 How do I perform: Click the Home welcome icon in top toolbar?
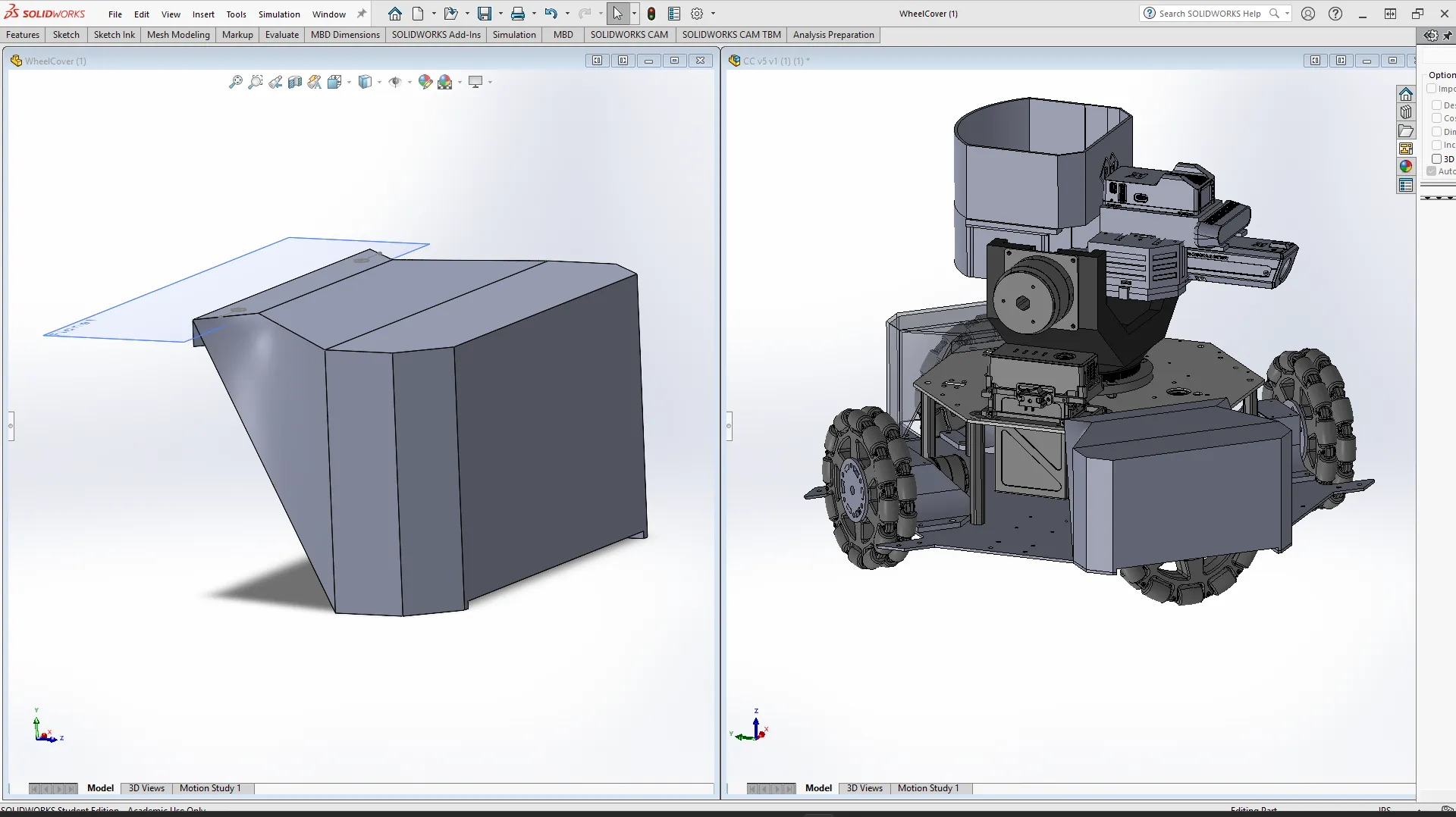(395, 14)
